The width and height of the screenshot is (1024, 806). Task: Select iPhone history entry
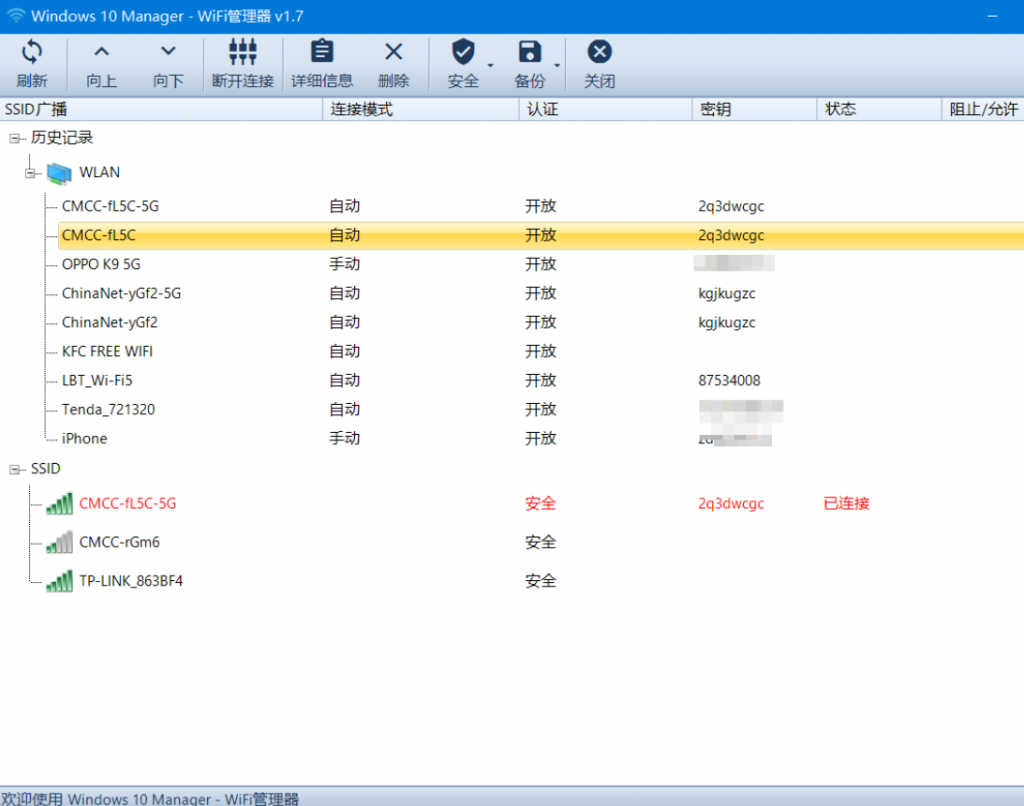click(84, 439)
